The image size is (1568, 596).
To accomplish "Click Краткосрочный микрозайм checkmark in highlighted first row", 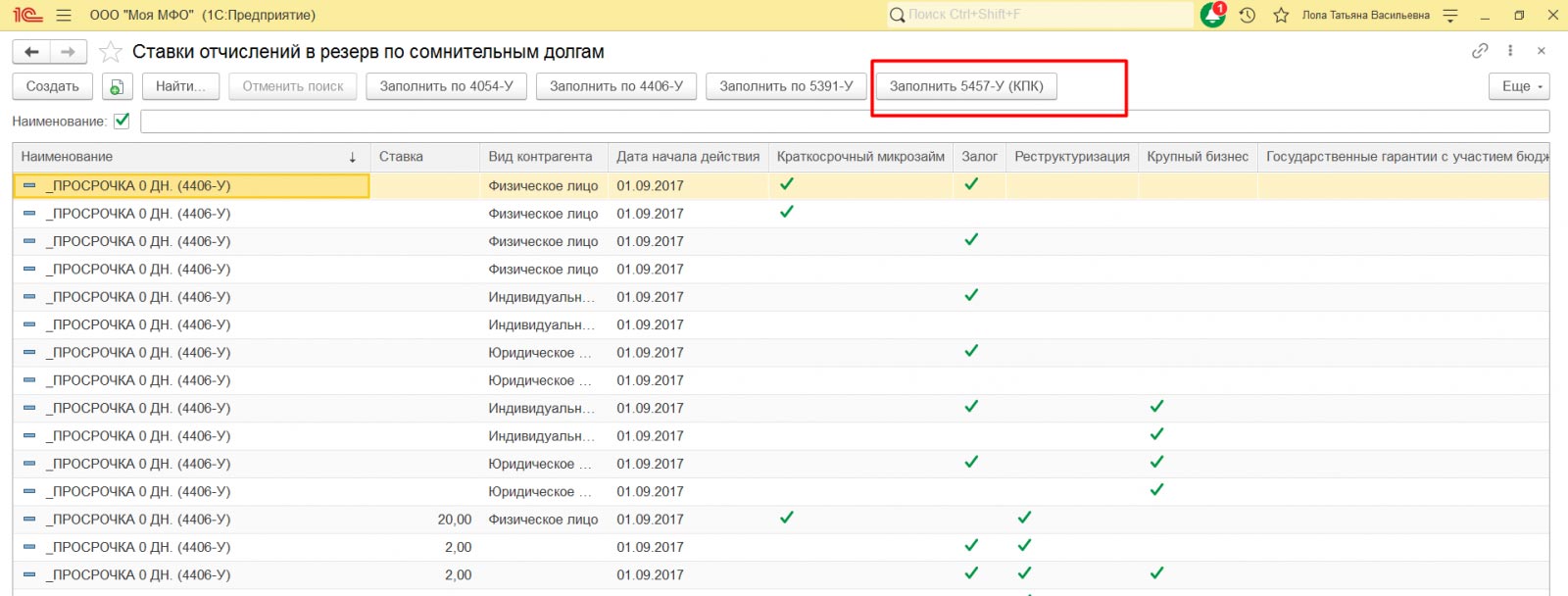I will [786, 183].
